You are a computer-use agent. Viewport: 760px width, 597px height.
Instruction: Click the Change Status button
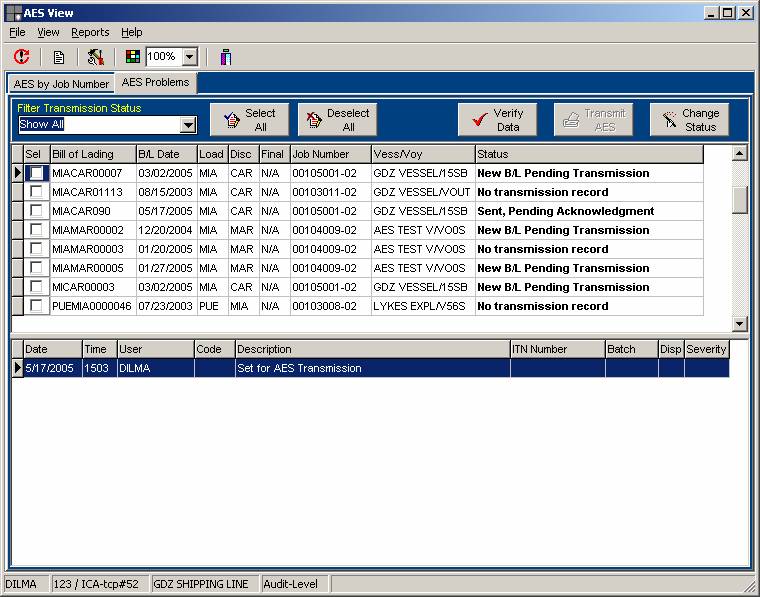[689, 120]
